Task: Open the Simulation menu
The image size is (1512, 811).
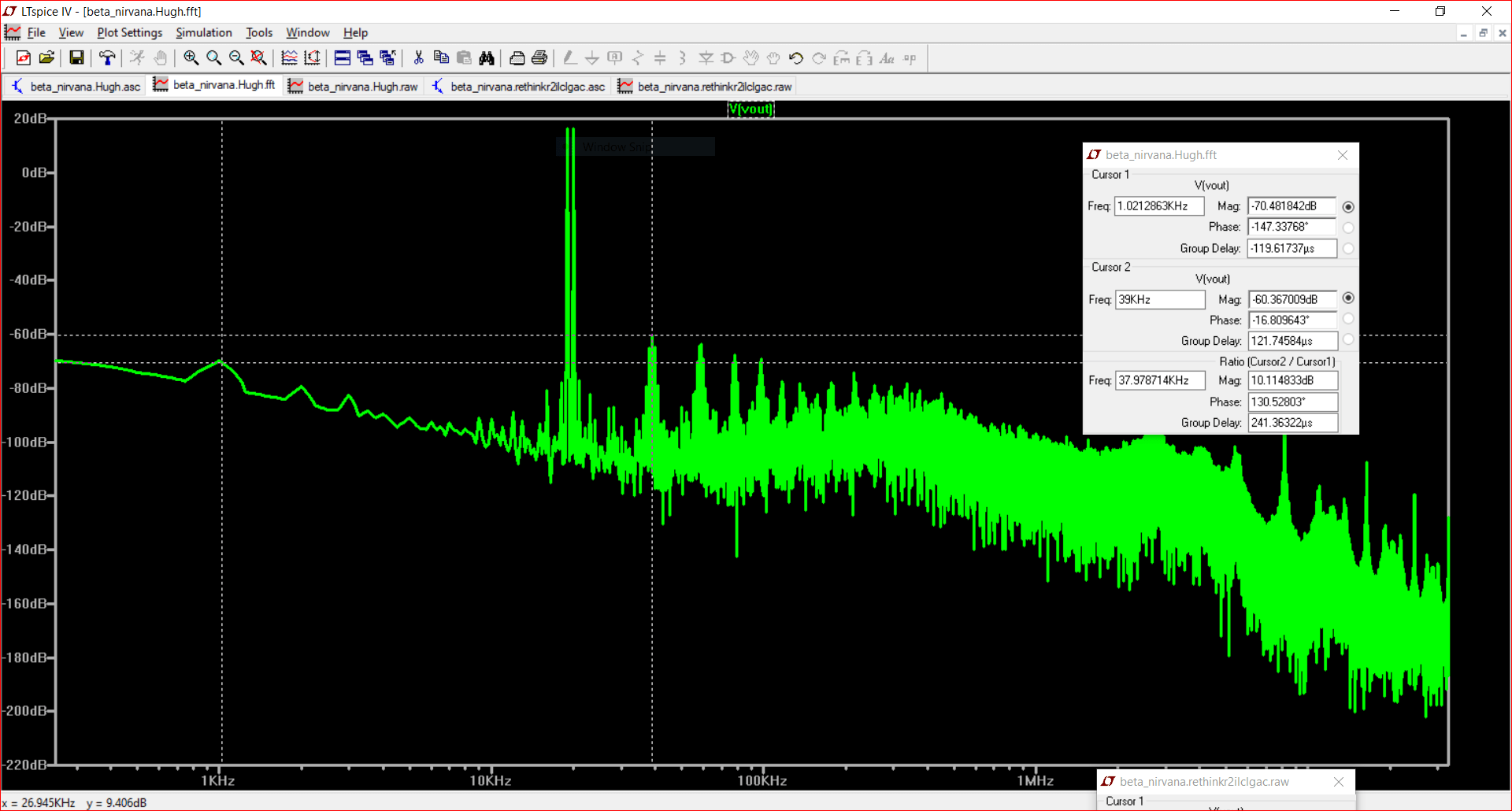Action: tap(204, 32)
